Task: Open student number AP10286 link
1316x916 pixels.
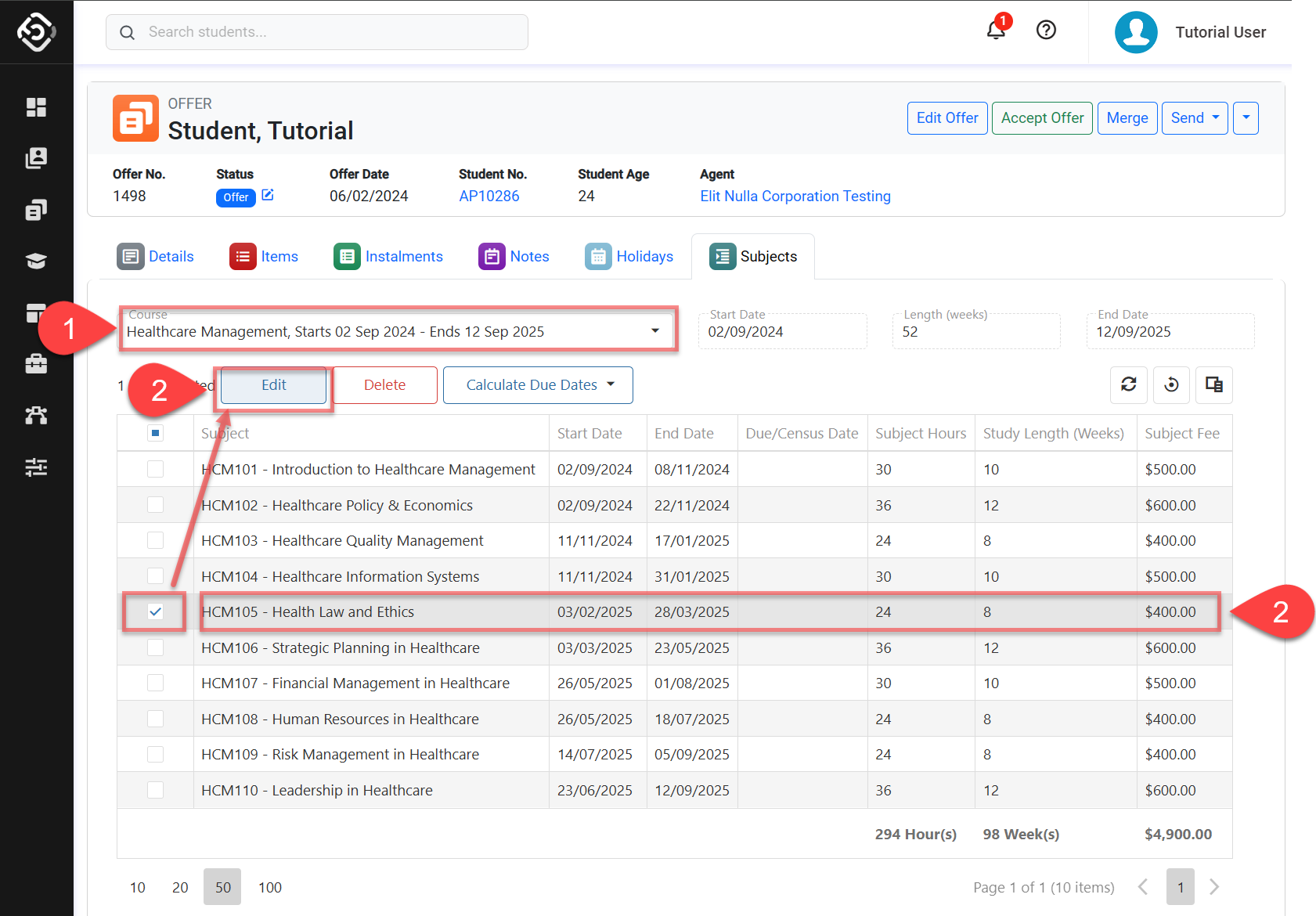Action: click(x=489, y=196)
